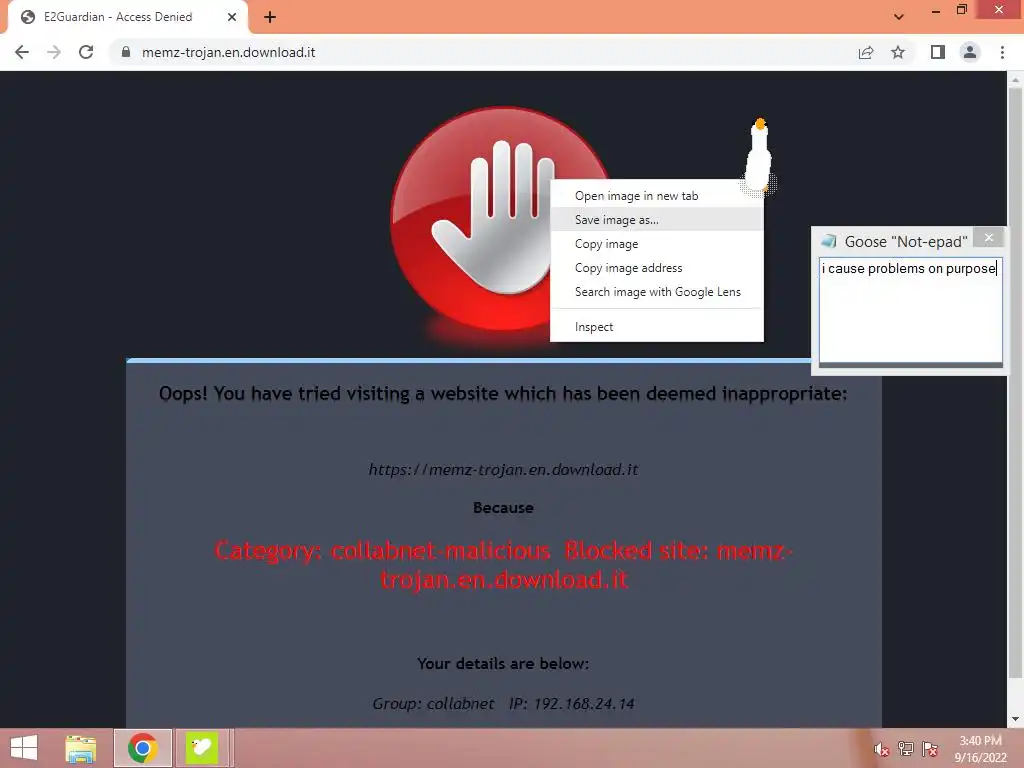
Task: Restore down the Chrome window
Action: tap(962, 9)
